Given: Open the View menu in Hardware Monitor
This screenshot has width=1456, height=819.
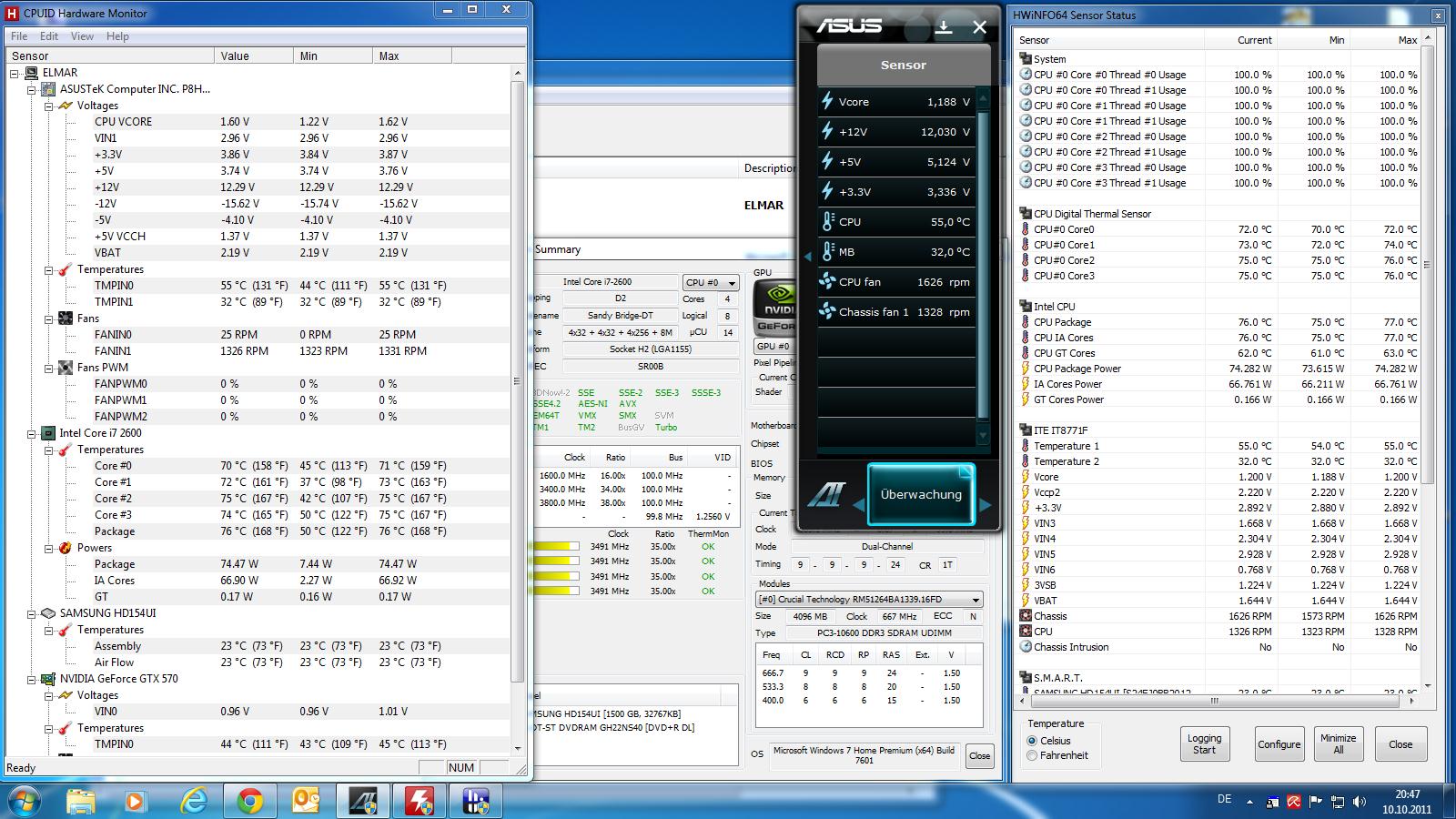Looking at the screenshot, I should pyautogui.click(x=82, y=36).
